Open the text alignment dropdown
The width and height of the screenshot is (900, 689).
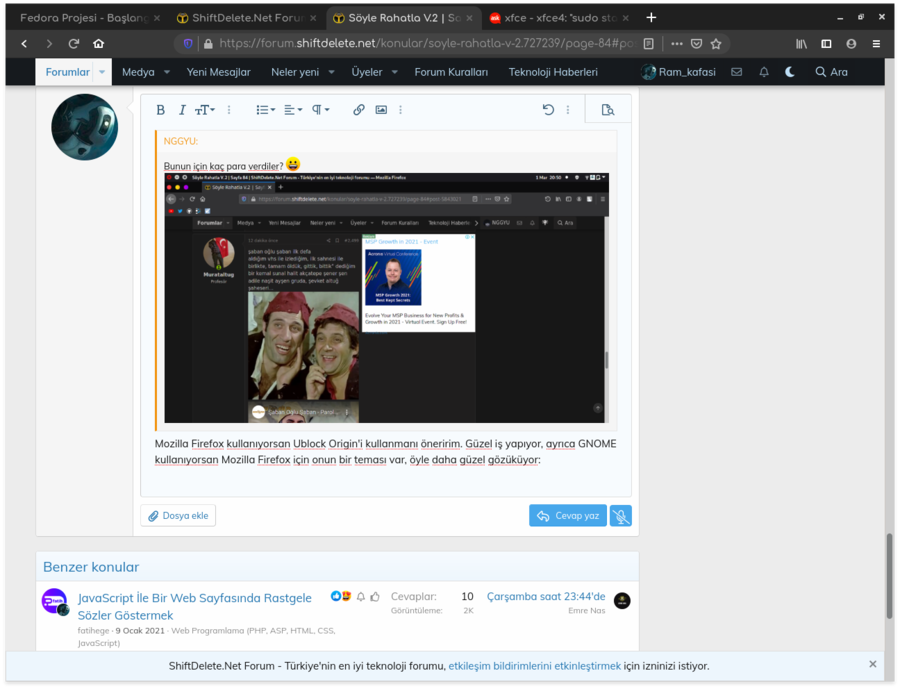(x=293, y=110)
